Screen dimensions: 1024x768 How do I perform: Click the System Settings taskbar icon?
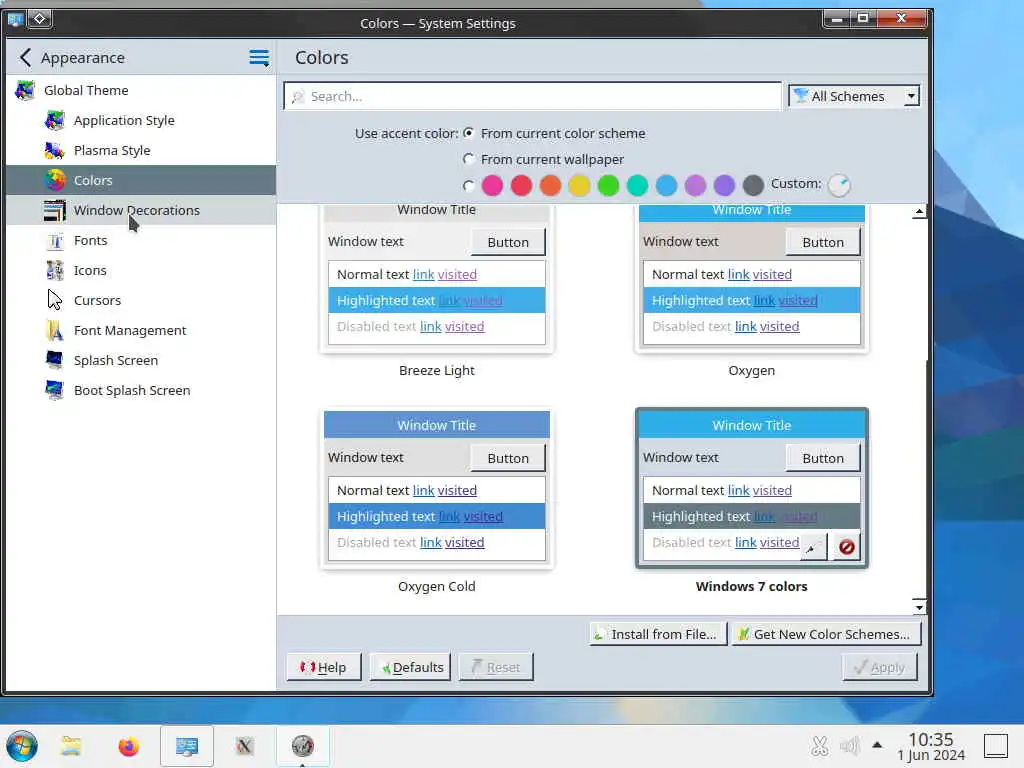187,746
